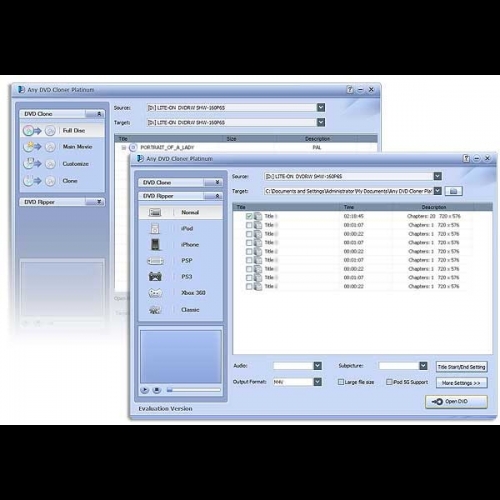This screenshot has height=500, width=500.
Task: Stop the preview video
Action: [x=157, y=390]
